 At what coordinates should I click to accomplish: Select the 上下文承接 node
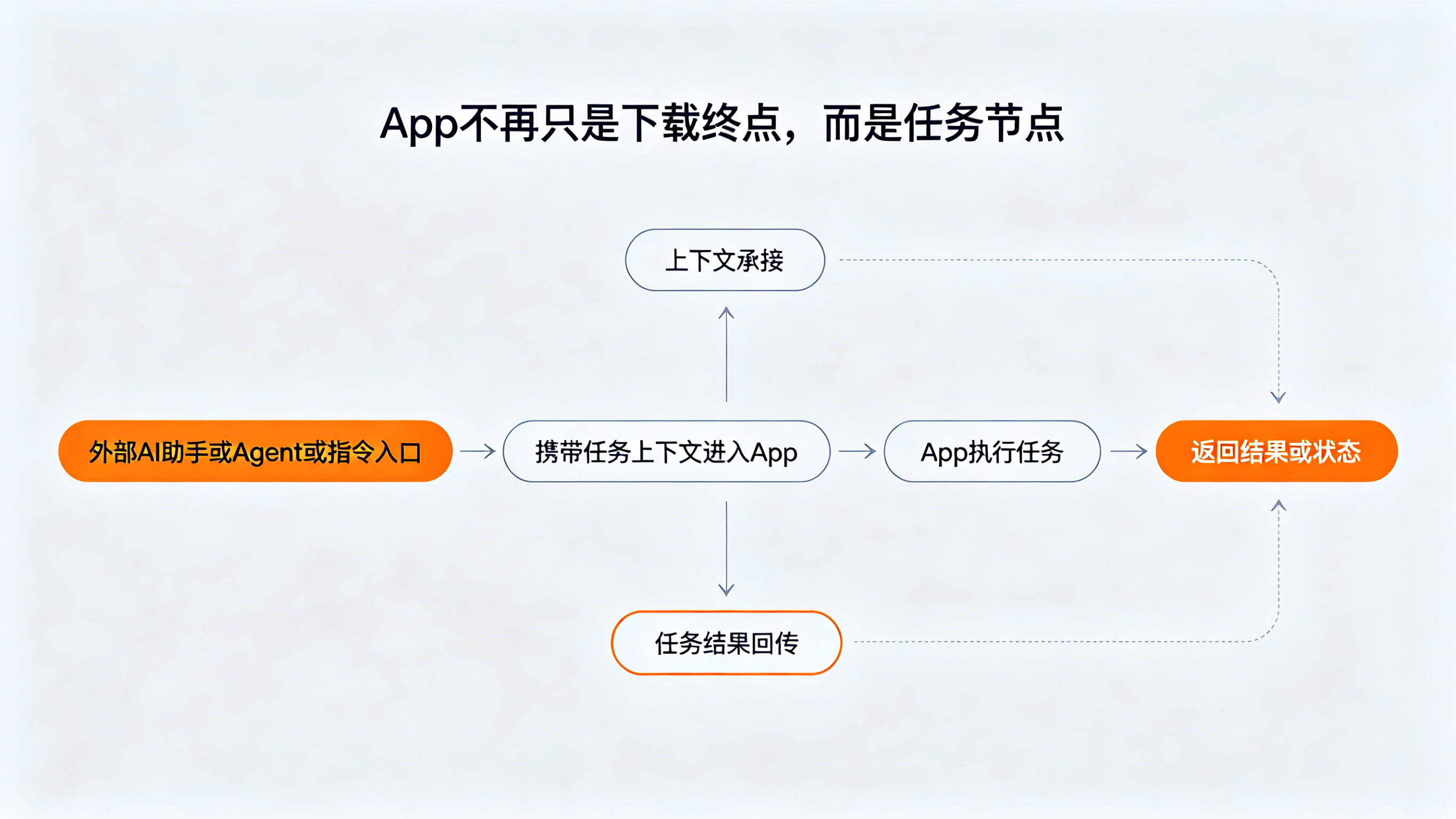point(725,260)
